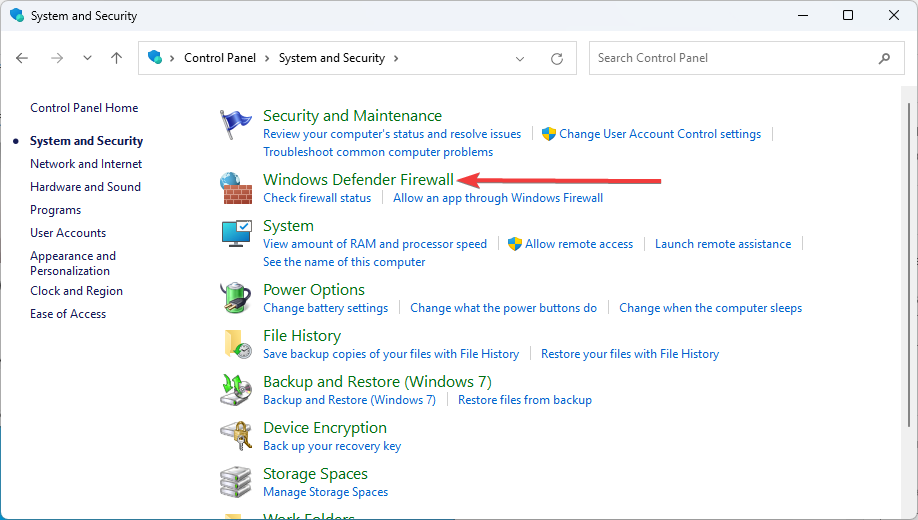This screenshot has width=918, height=520.
Task: Save backup copies of your files with File History
Action: coord(391,354)
